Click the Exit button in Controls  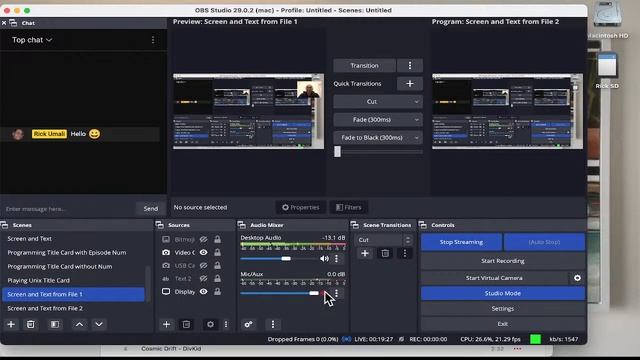click(503, 324)
